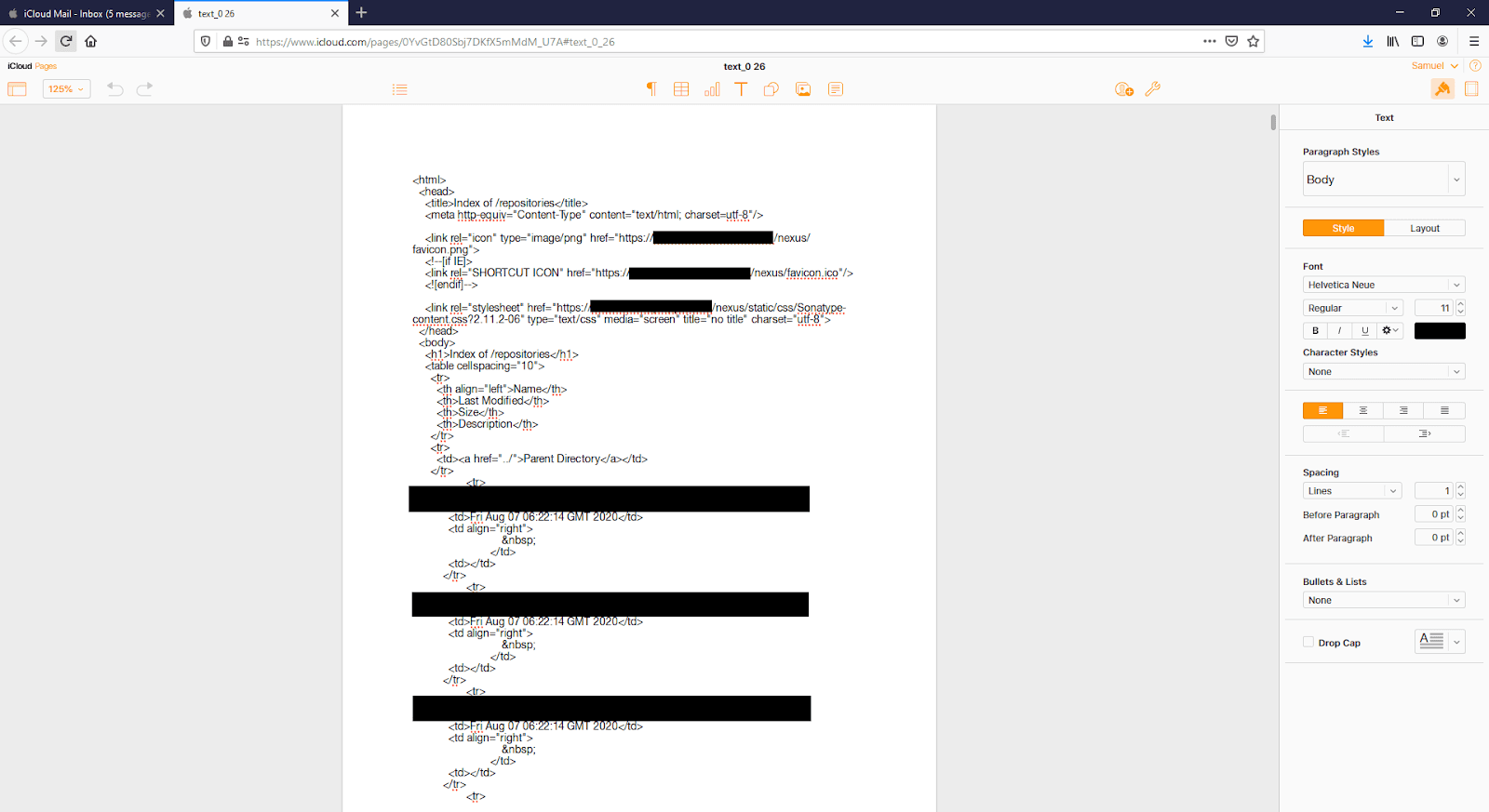This screenshot has width=1489, height=812.
Task: Center align the text
Action: click(1362, 410)
